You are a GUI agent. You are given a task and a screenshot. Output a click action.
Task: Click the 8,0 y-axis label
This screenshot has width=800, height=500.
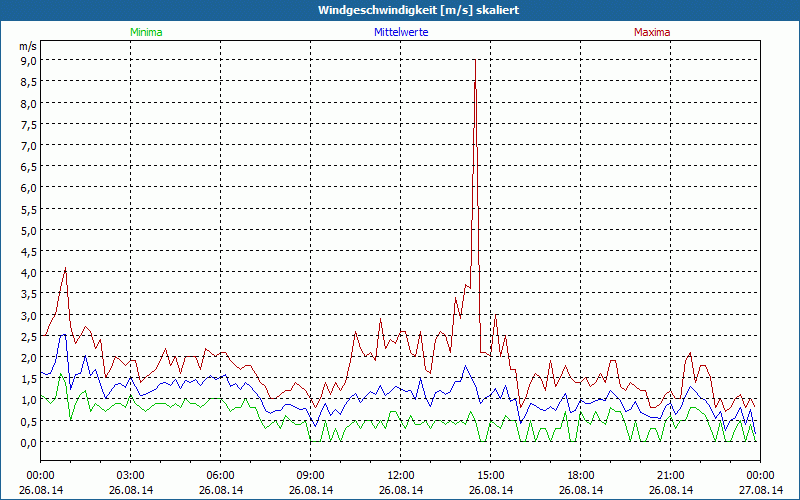point(28,103)
